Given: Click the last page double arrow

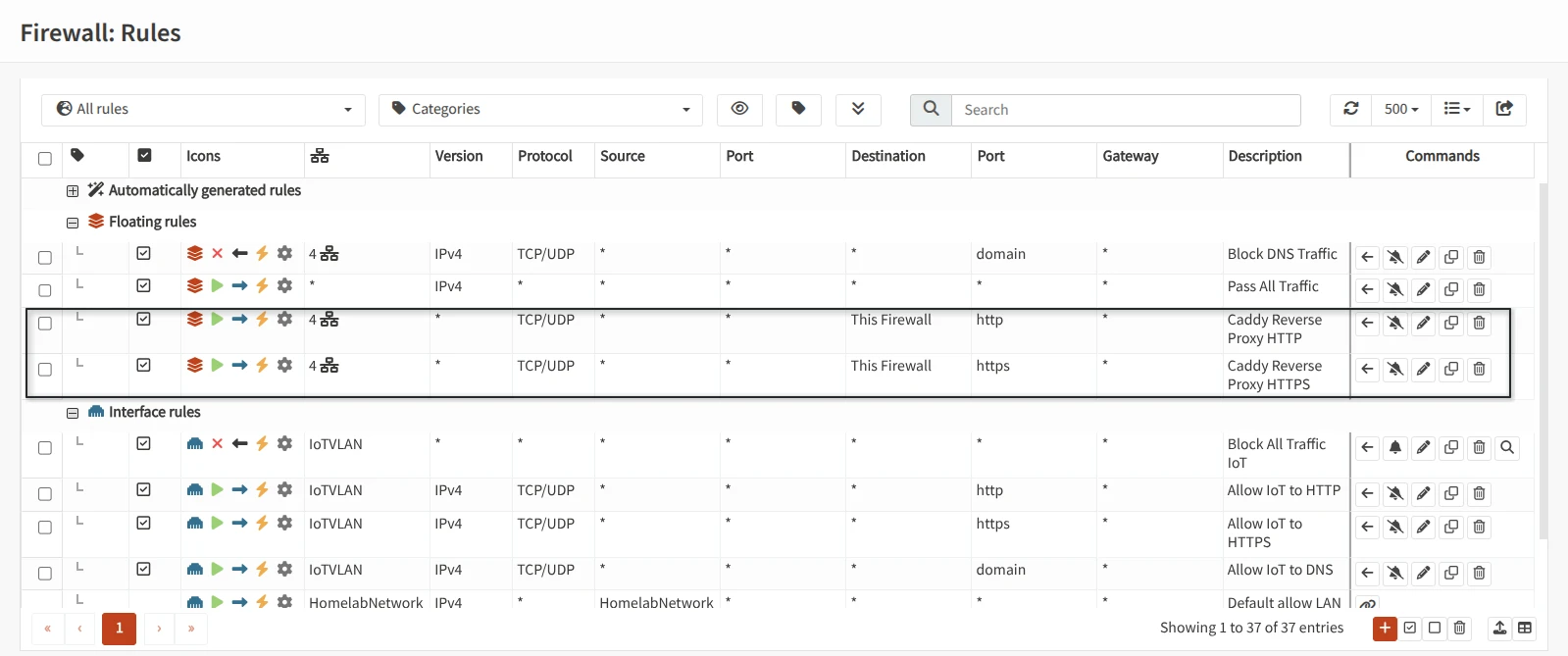Looking at the screenshot, I should [x=191, y=629].
